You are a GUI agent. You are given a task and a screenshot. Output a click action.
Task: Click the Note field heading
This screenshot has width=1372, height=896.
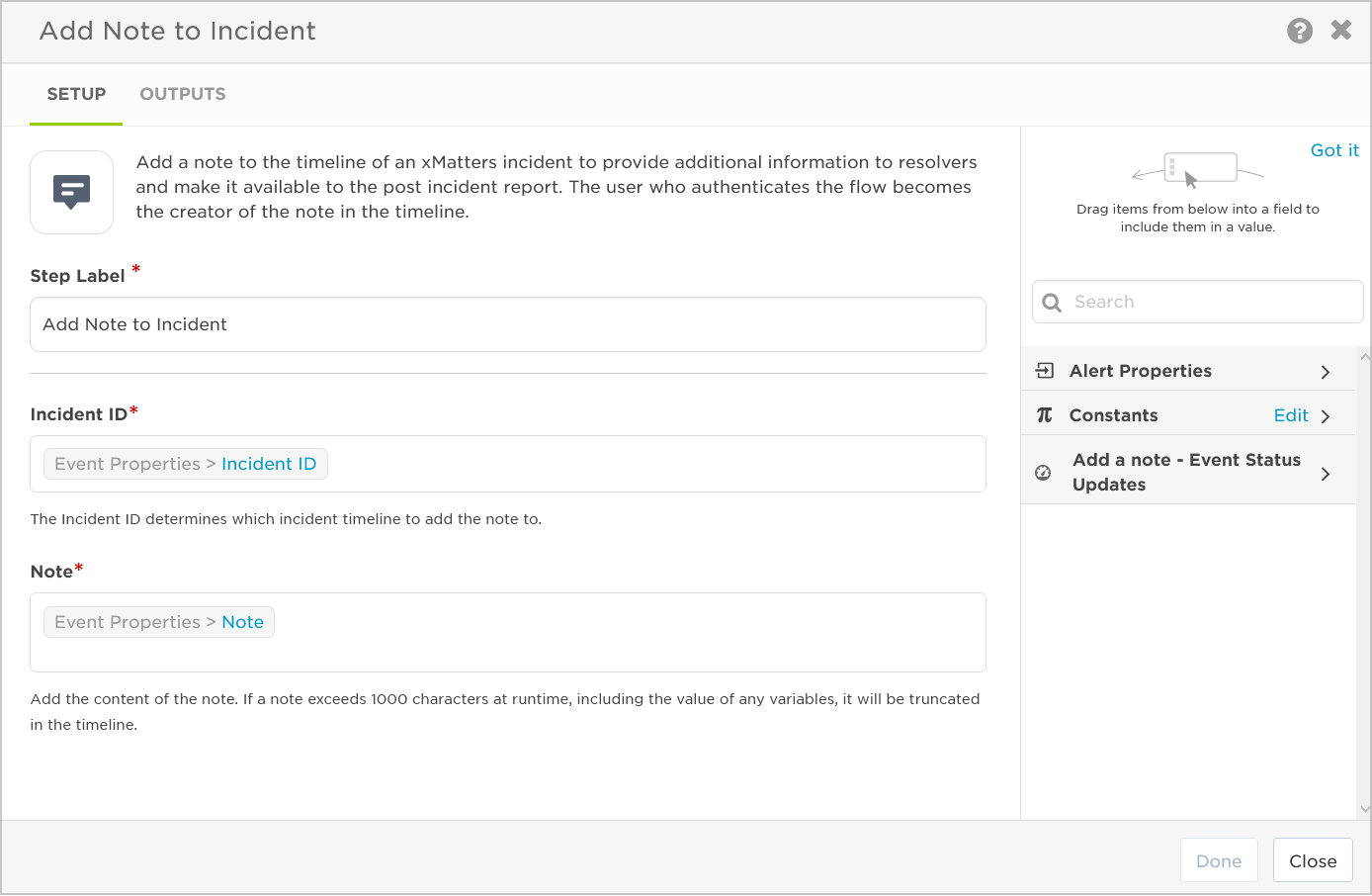(x=51, y=572)
